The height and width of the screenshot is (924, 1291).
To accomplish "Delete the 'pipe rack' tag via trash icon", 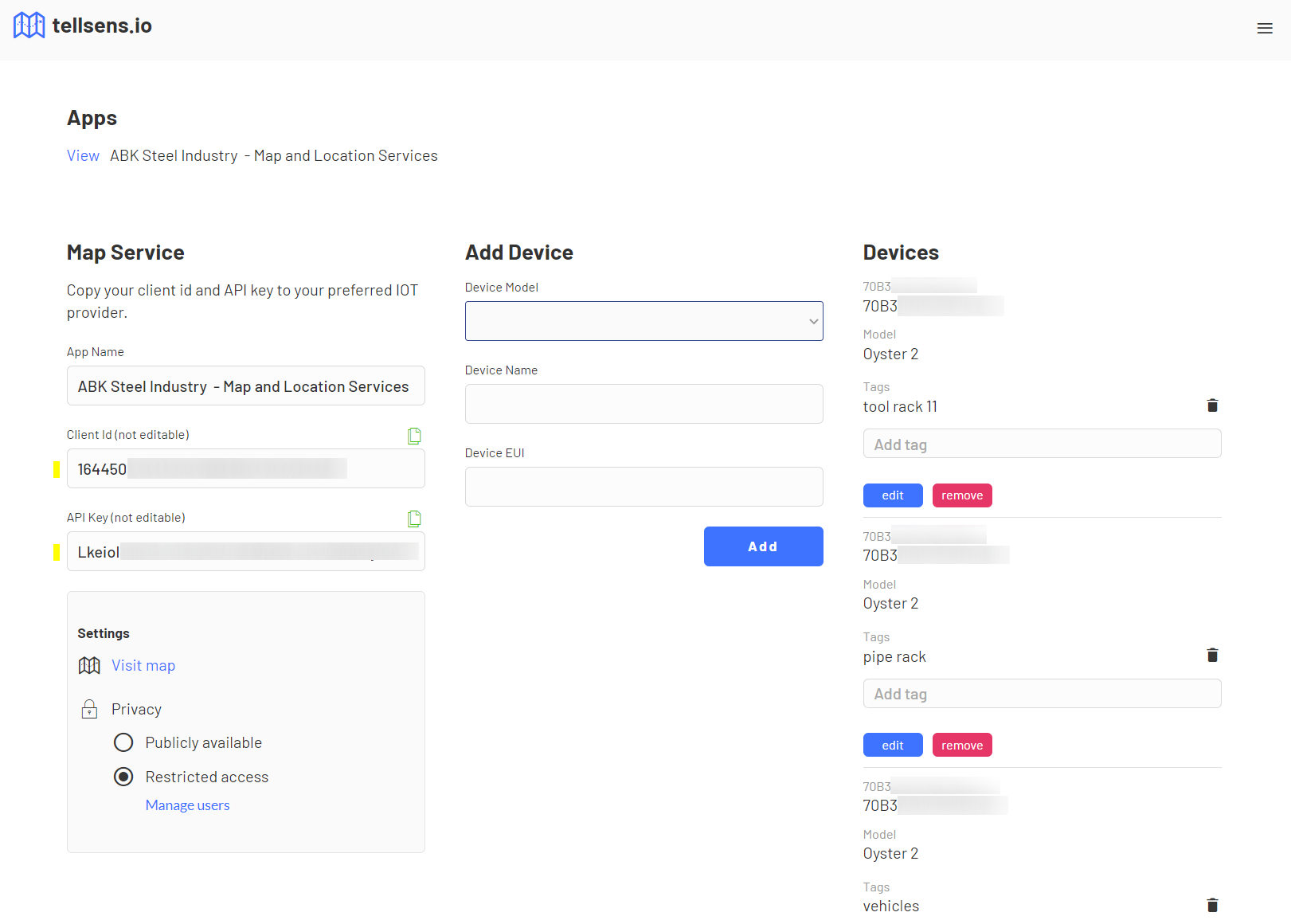I will click(1212, 655).
